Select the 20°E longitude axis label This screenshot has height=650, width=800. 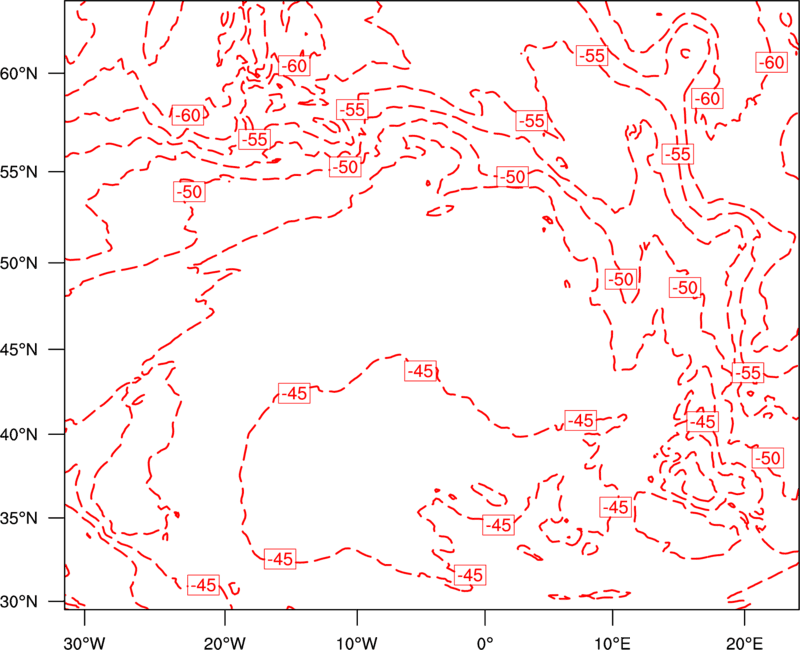click(744, 643)
